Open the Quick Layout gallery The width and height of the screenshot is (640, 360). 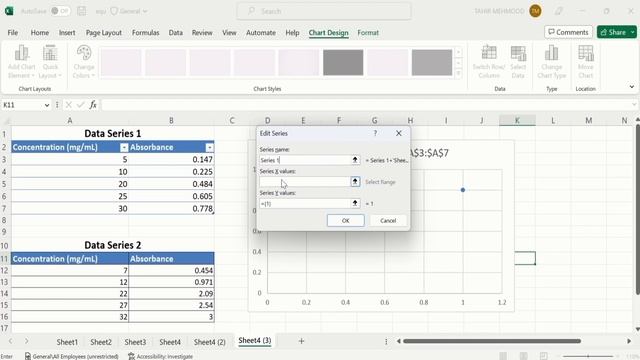pos(50,62)
